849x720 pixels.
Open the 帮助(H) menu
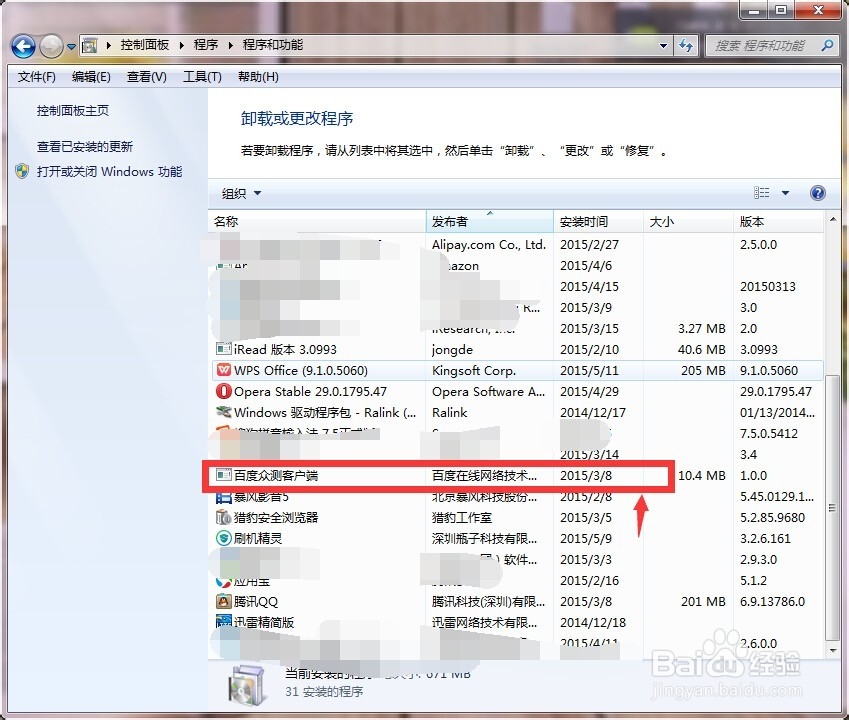258,77
